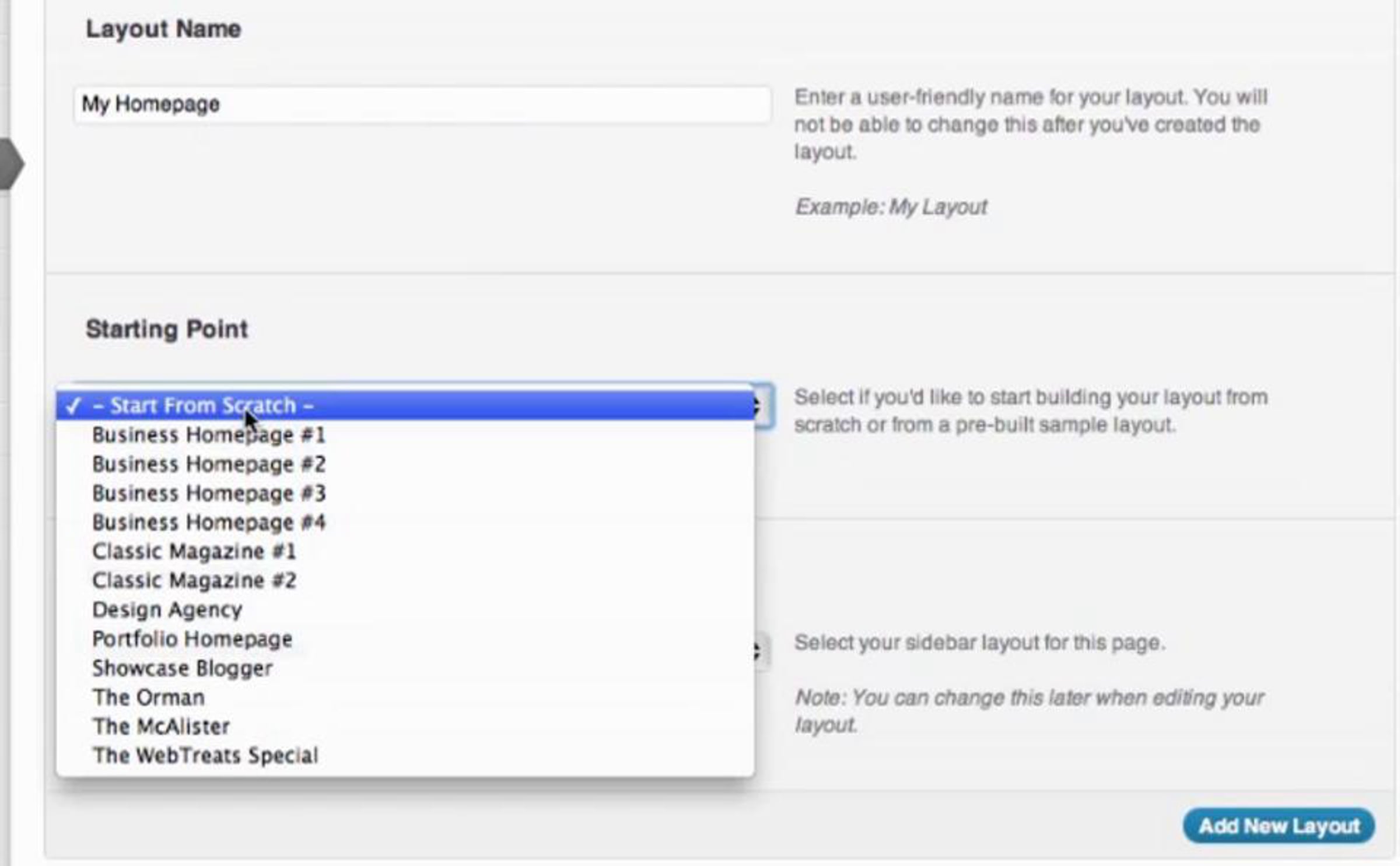Choose Portfolio Homepage option

(x=405, y=639)
